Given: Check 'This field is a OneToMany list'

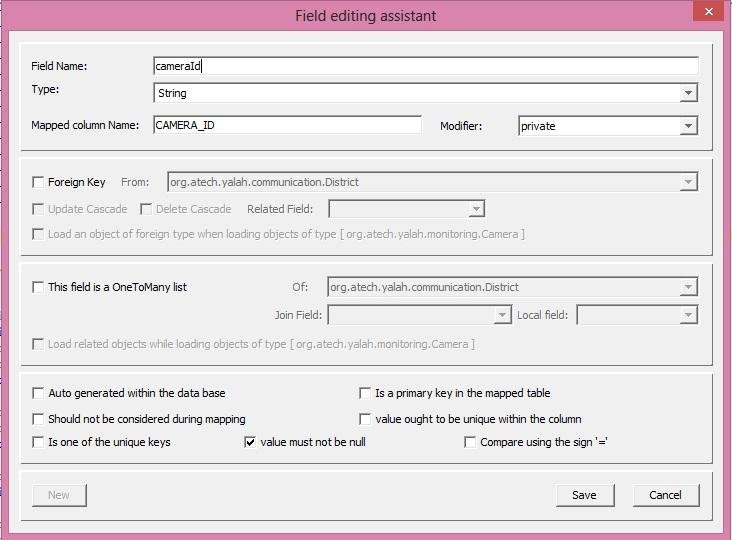Looking at the screenshot, I should [x=39, y=287].
